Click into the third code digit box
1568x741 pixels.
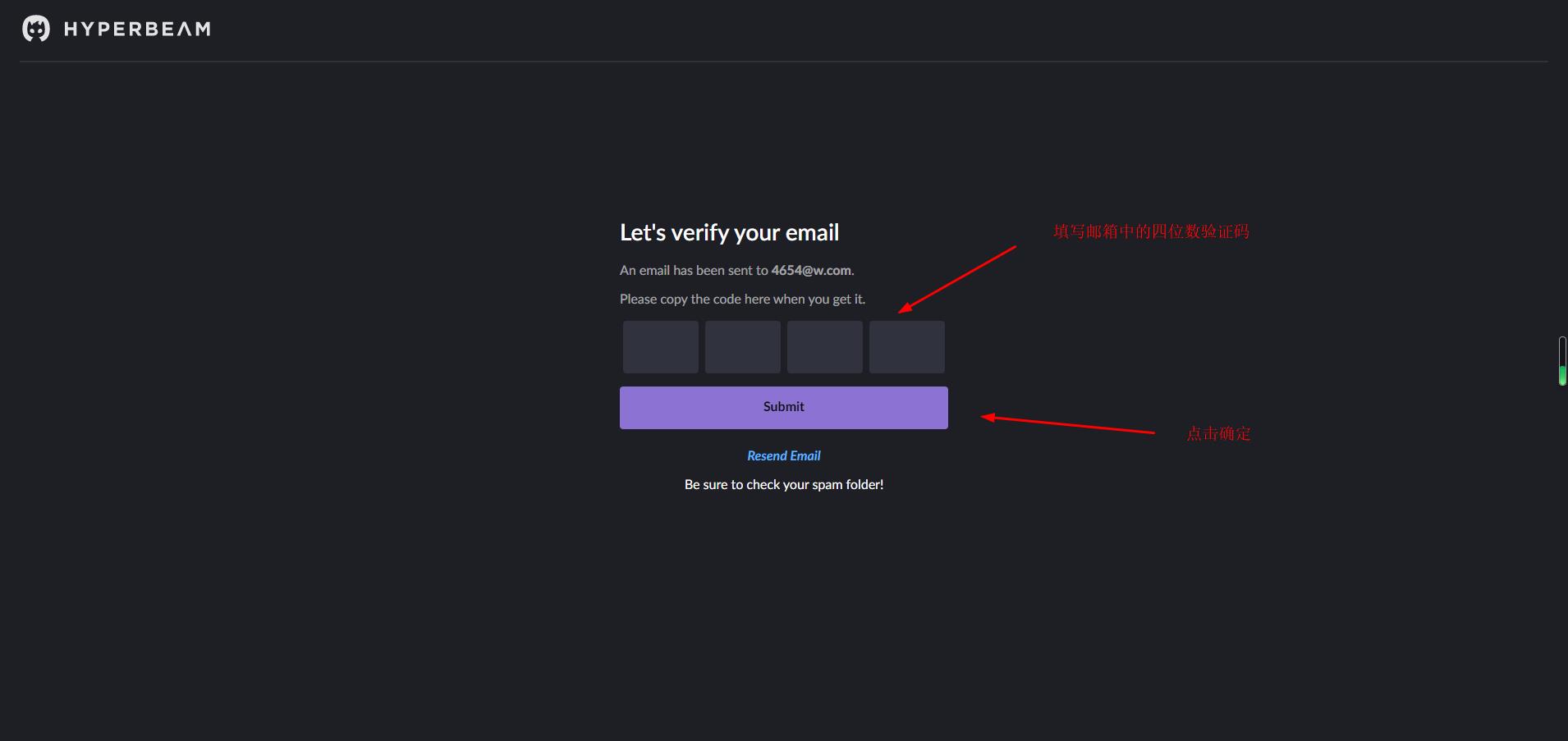point(824,347)
